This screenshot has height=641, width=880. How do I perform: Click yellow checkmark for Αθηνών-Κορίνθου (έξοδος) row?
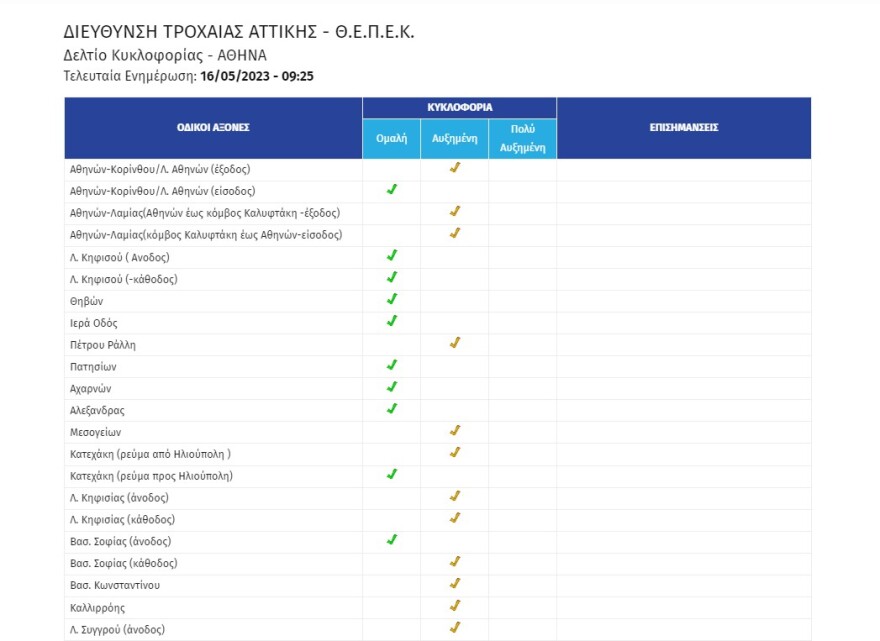[455, 167]
